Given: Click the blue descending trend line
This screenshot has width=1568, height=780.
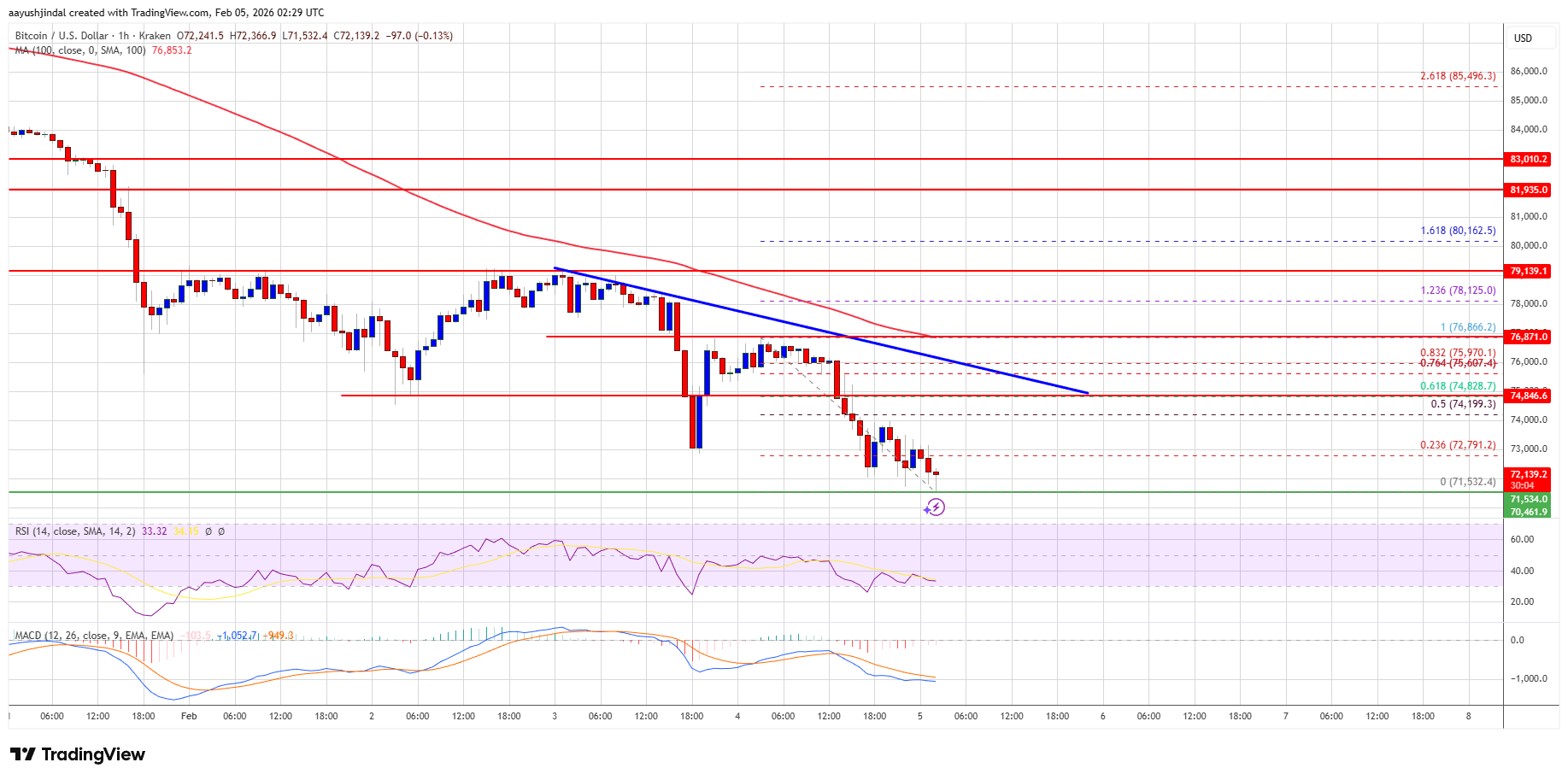Looking at the screenshot, I should pos(820,331).
